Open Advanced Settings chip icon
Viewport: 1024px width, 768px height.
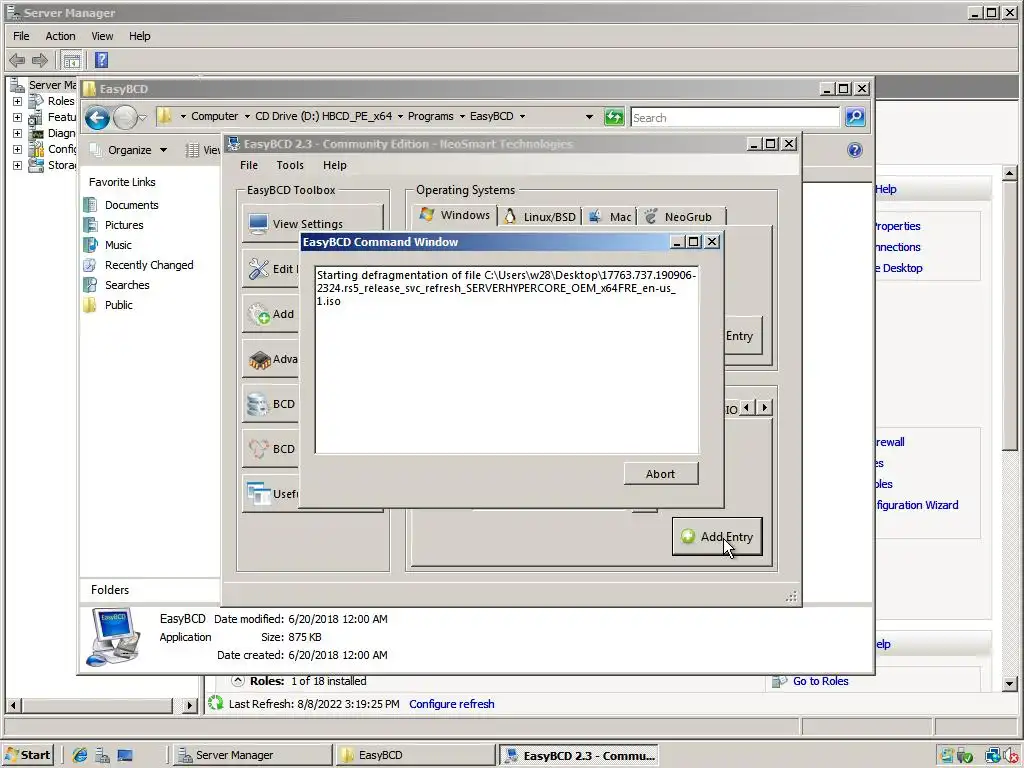(259, 359)
